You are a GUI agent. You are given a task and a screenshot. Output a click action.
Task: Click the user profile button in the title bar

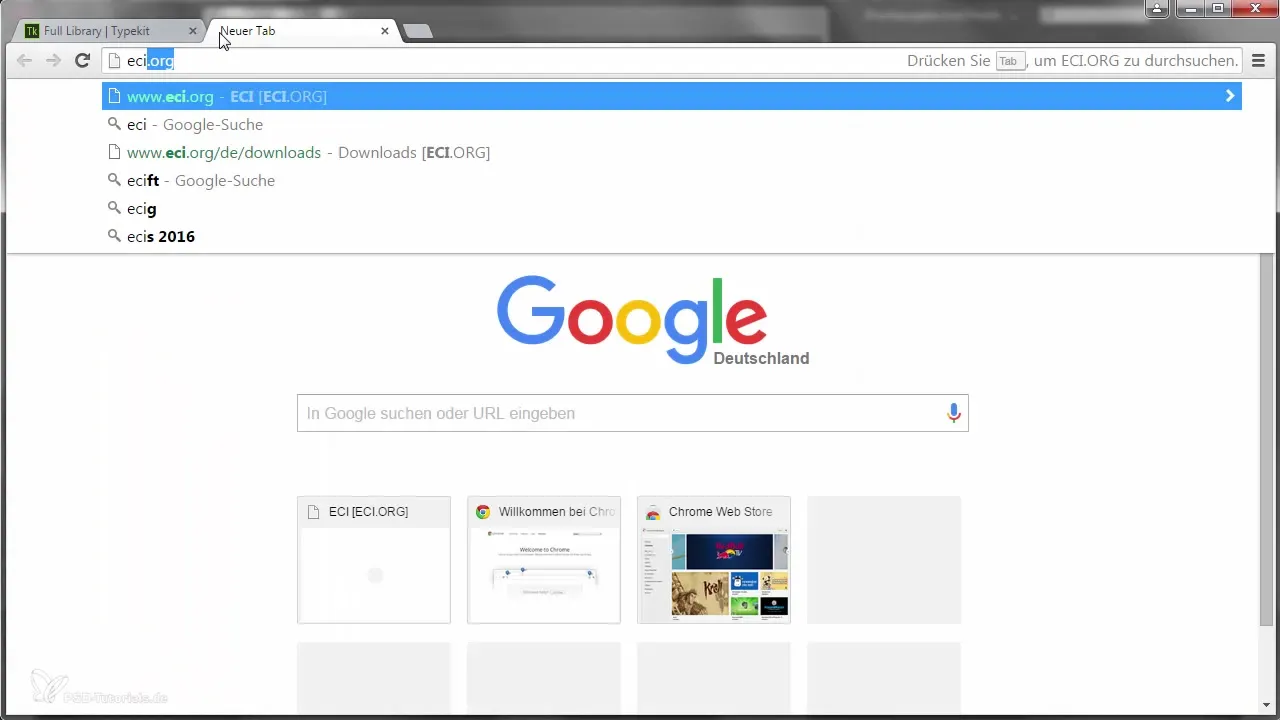click(x=1156, y=9)
